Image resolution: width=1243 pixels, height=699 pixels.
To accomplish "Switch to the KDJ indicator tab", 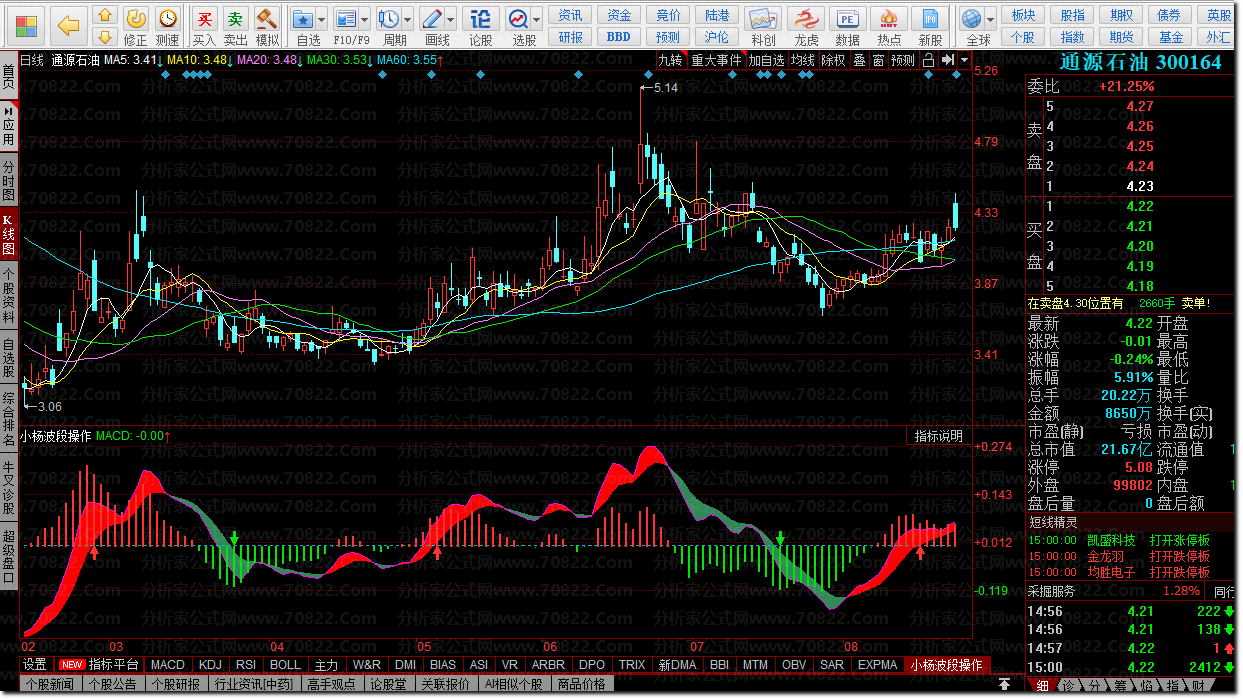I will tap(210, 664).
